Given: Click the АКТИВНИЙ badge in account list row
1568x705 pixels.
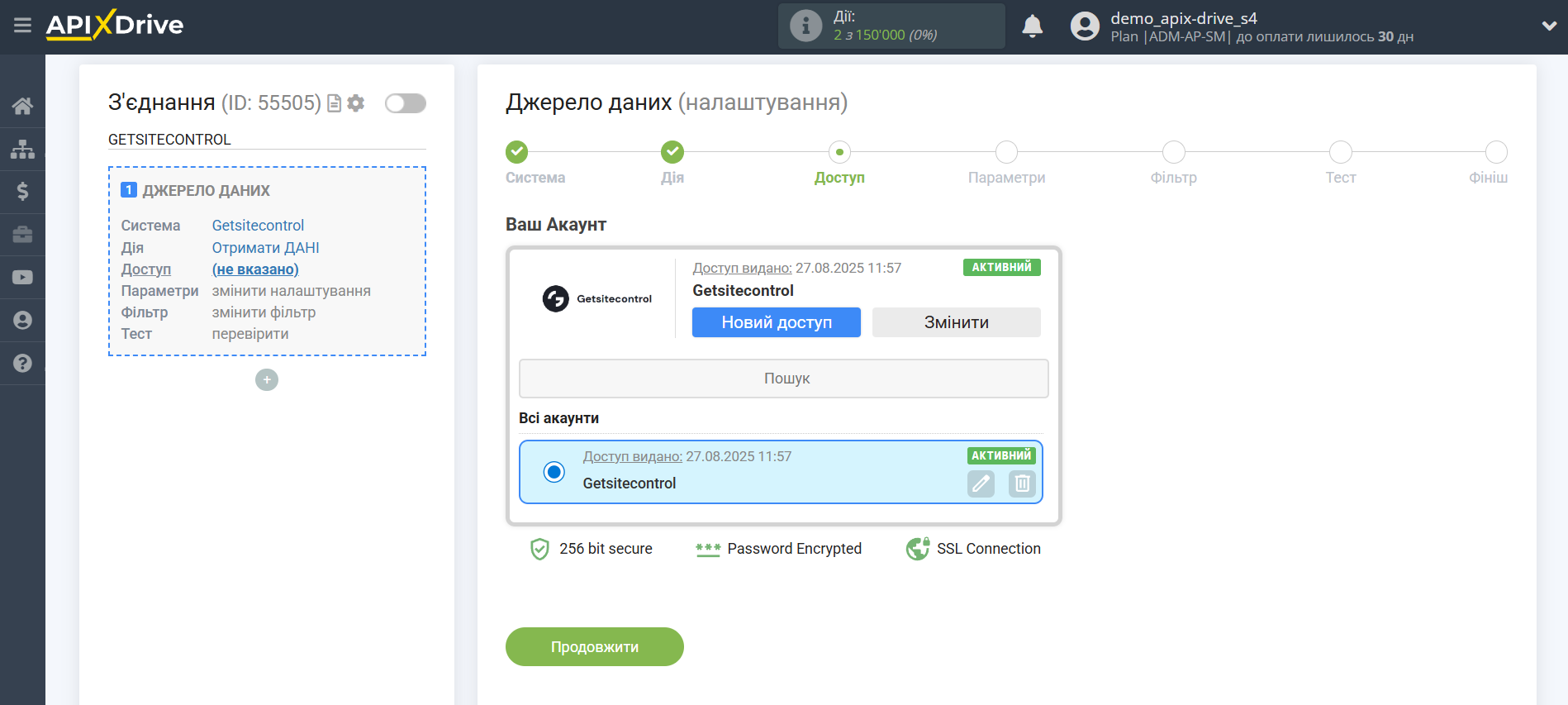Looking at the screenshot, I should (1001, 455).
